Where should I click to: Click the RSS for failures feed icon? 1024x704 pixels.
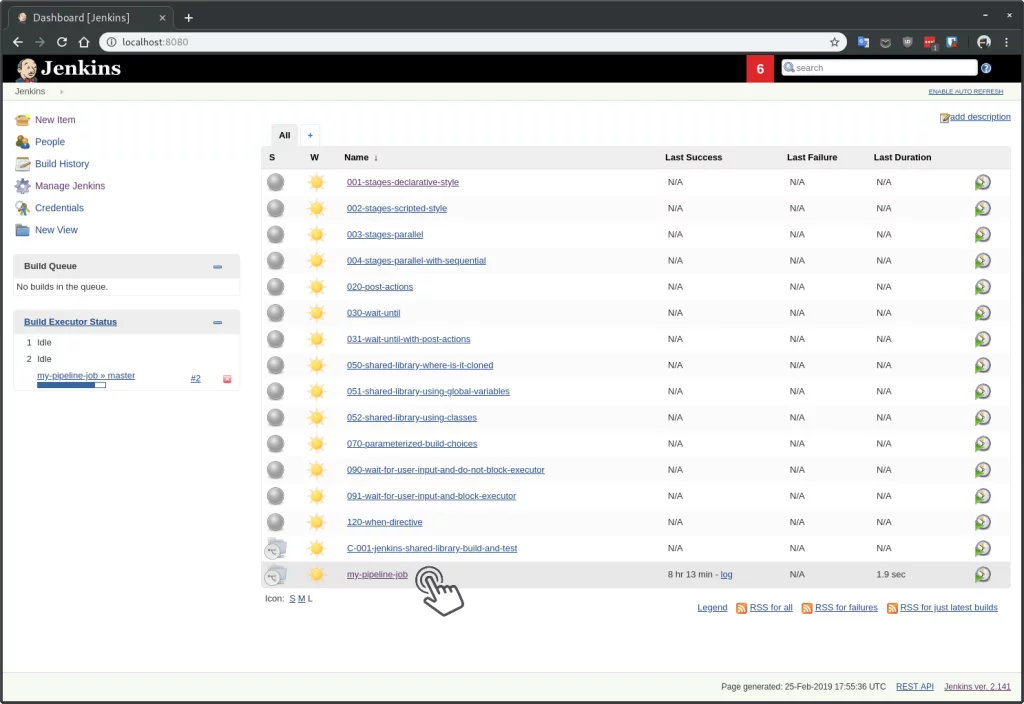tap(807, 609)
